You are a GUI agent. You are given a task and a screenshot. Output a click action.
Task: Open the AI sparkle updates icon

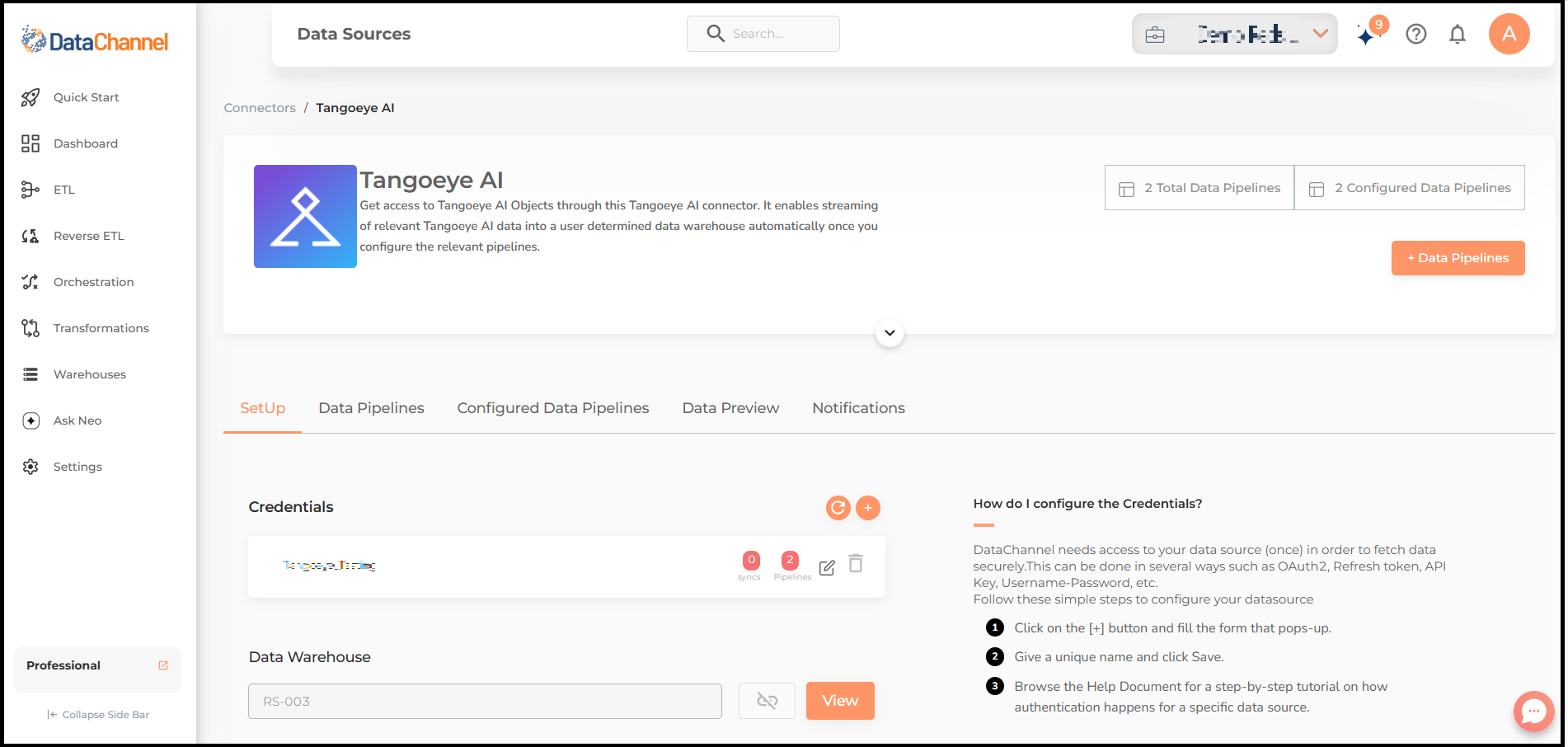(1367, 35)
